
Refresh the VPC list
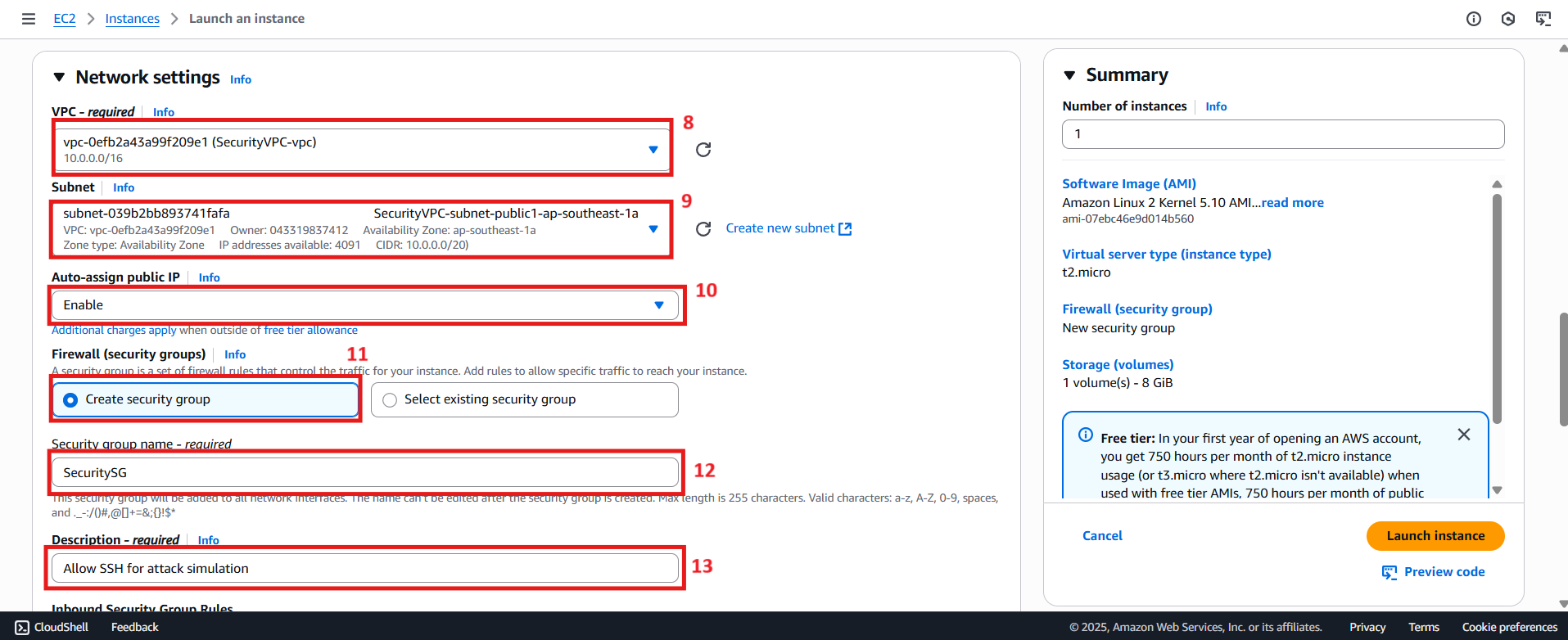(703, 150)
